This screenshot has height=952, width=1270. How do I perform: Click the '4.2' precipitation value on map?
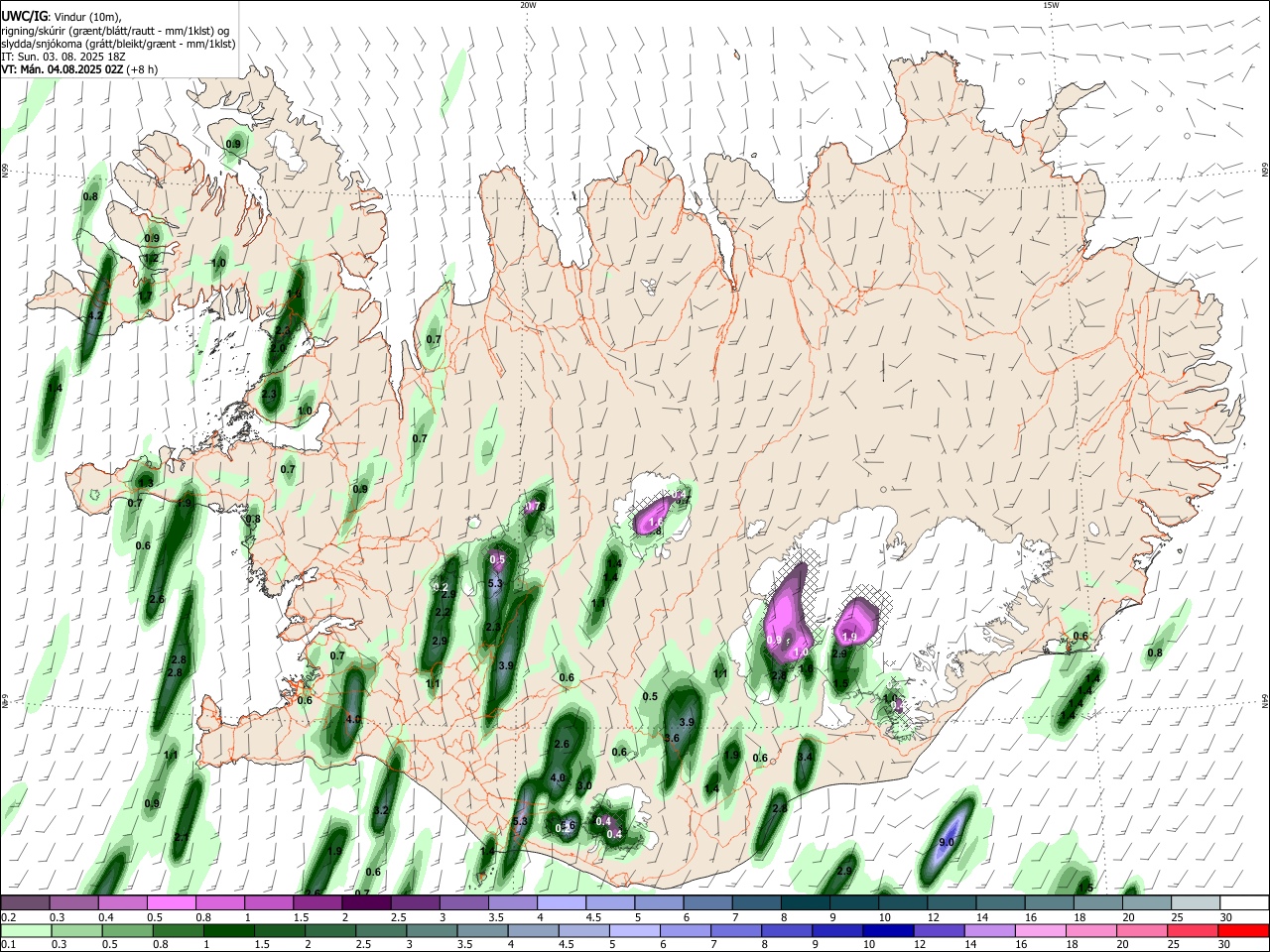point(95,316)
